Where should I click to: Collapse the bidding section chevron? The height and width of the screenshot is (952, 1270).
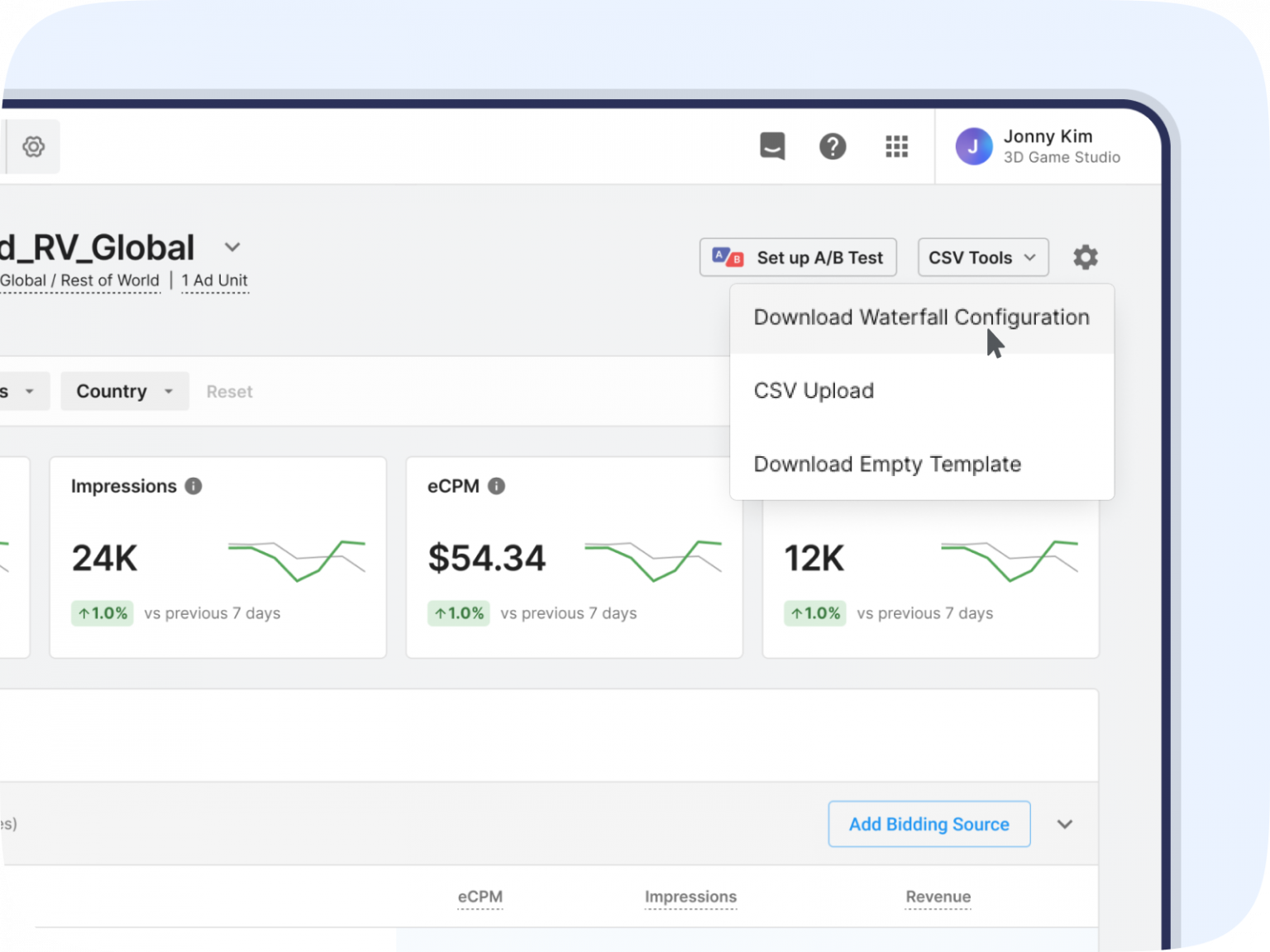pos(1064,824)
